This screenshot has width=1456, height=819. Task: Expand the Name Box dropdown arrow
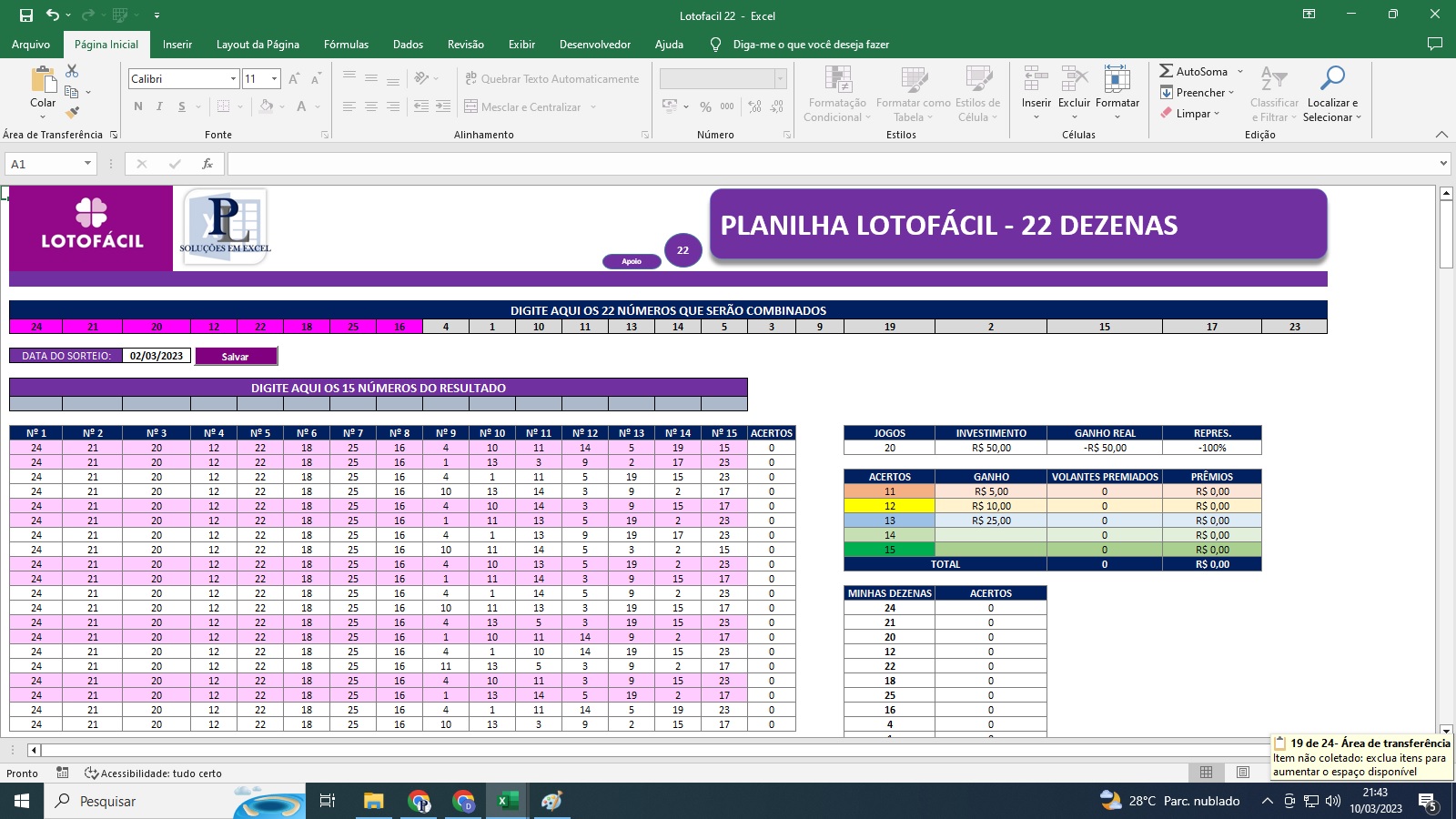click(87, 164)
